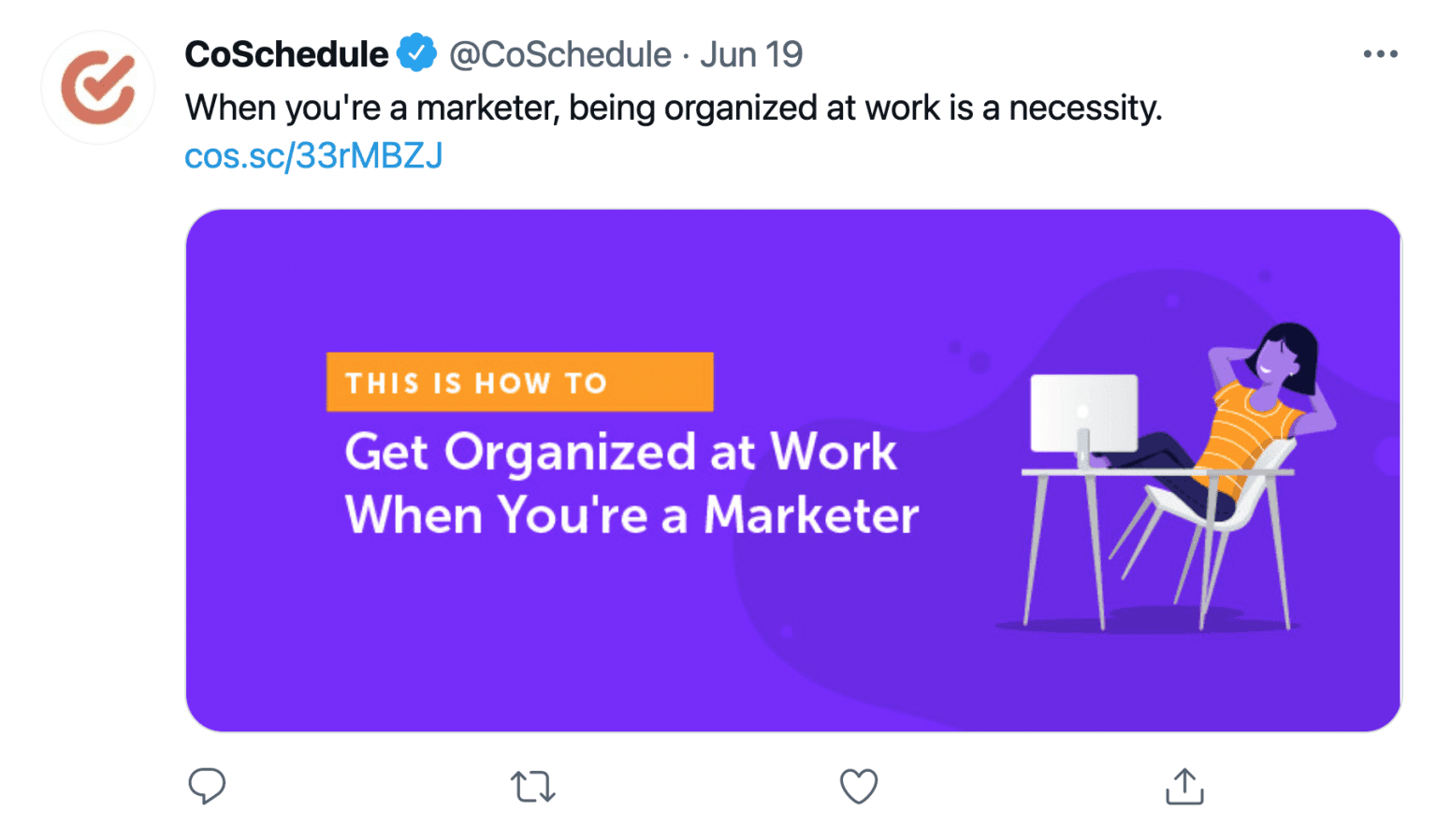The image size is (1437, 840).
Task: Like the tweet using the heart icon
Action: [858, 787]
